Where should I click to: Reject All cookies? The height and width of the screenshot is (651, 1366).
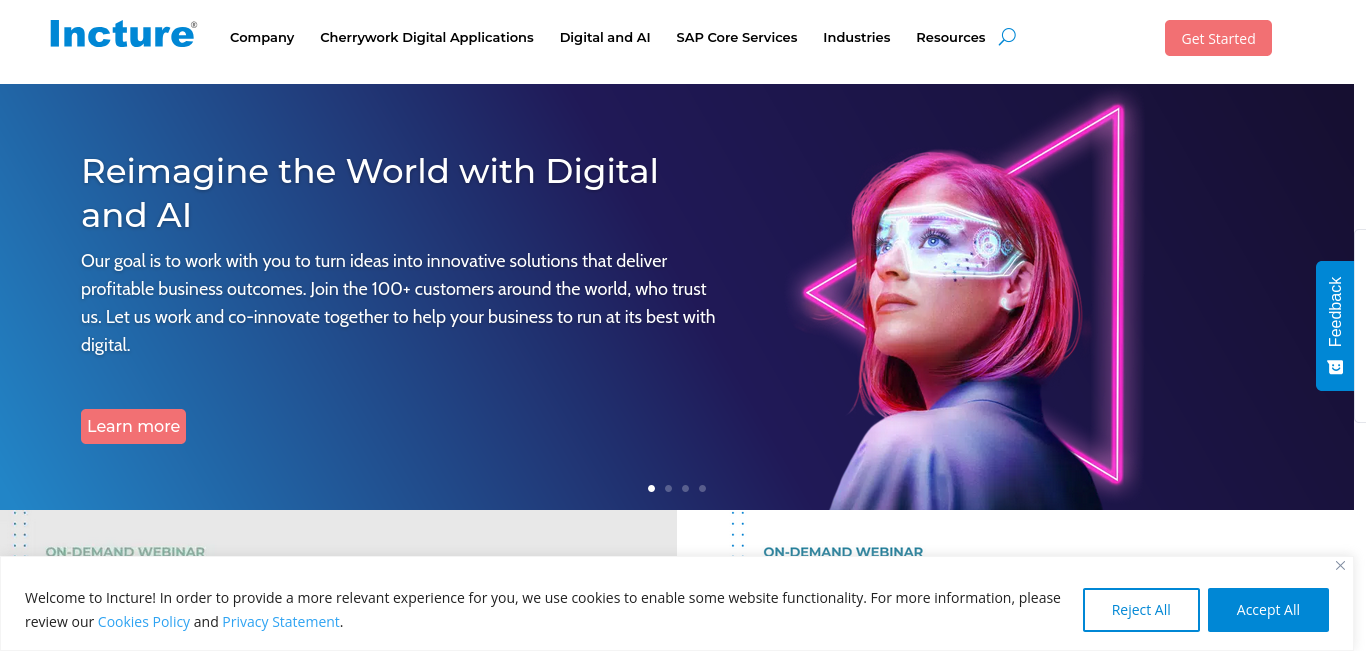[x=1141, y=610]
